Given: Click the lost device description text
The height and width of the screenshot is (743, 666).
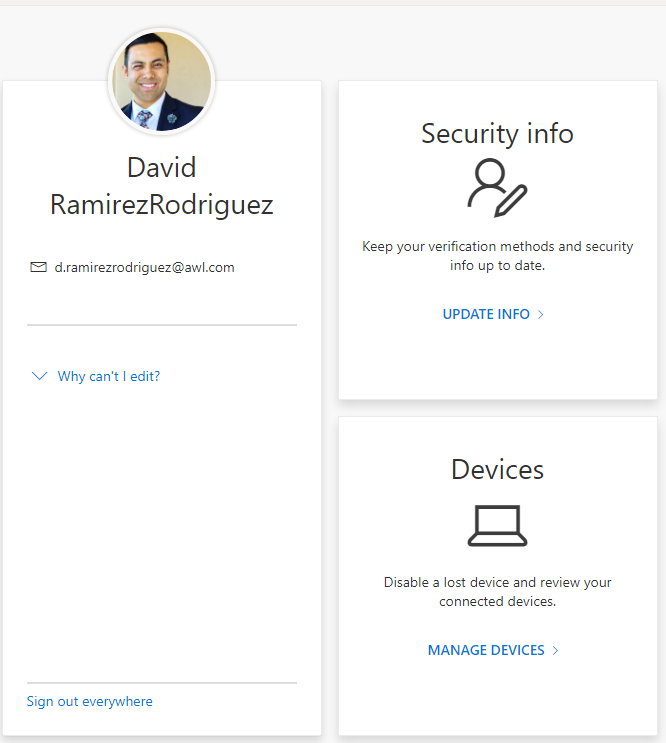Looking at the screenshot, I should tap(497, 592).
